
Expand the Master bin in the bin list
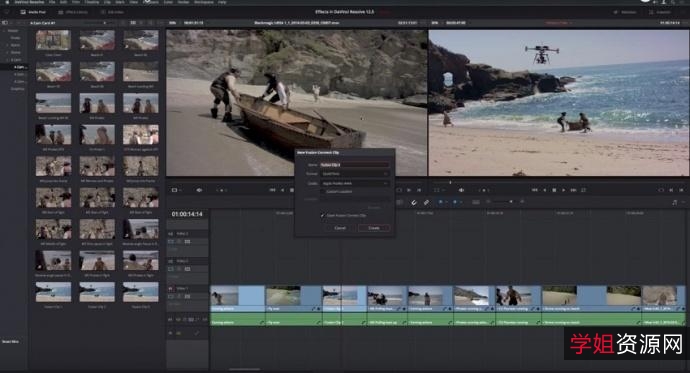coord(4,31)
